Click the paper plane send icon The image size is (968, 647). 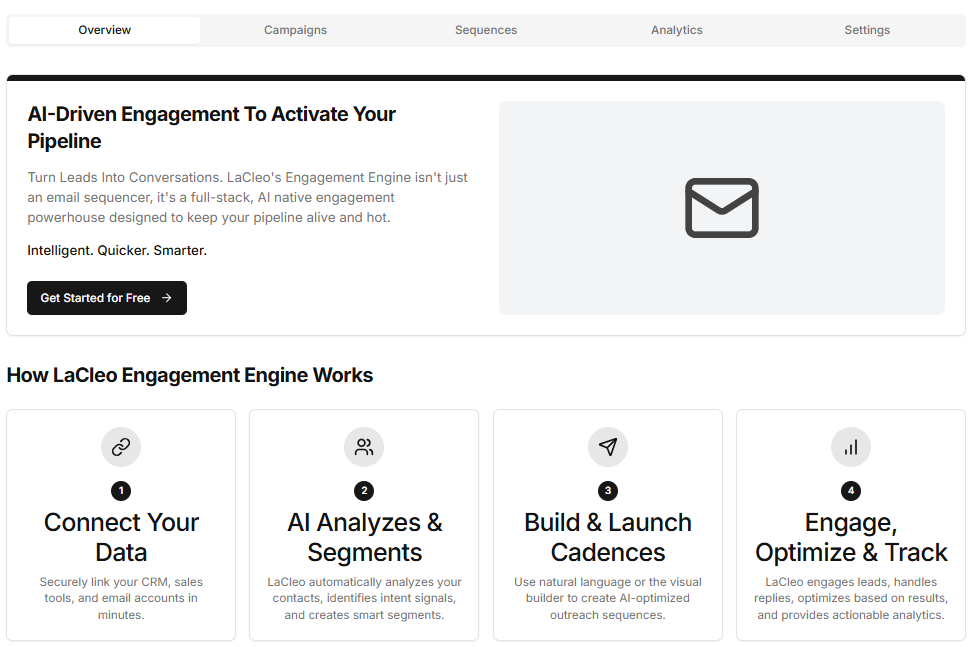pyautogui.click(x=608, y=447)
